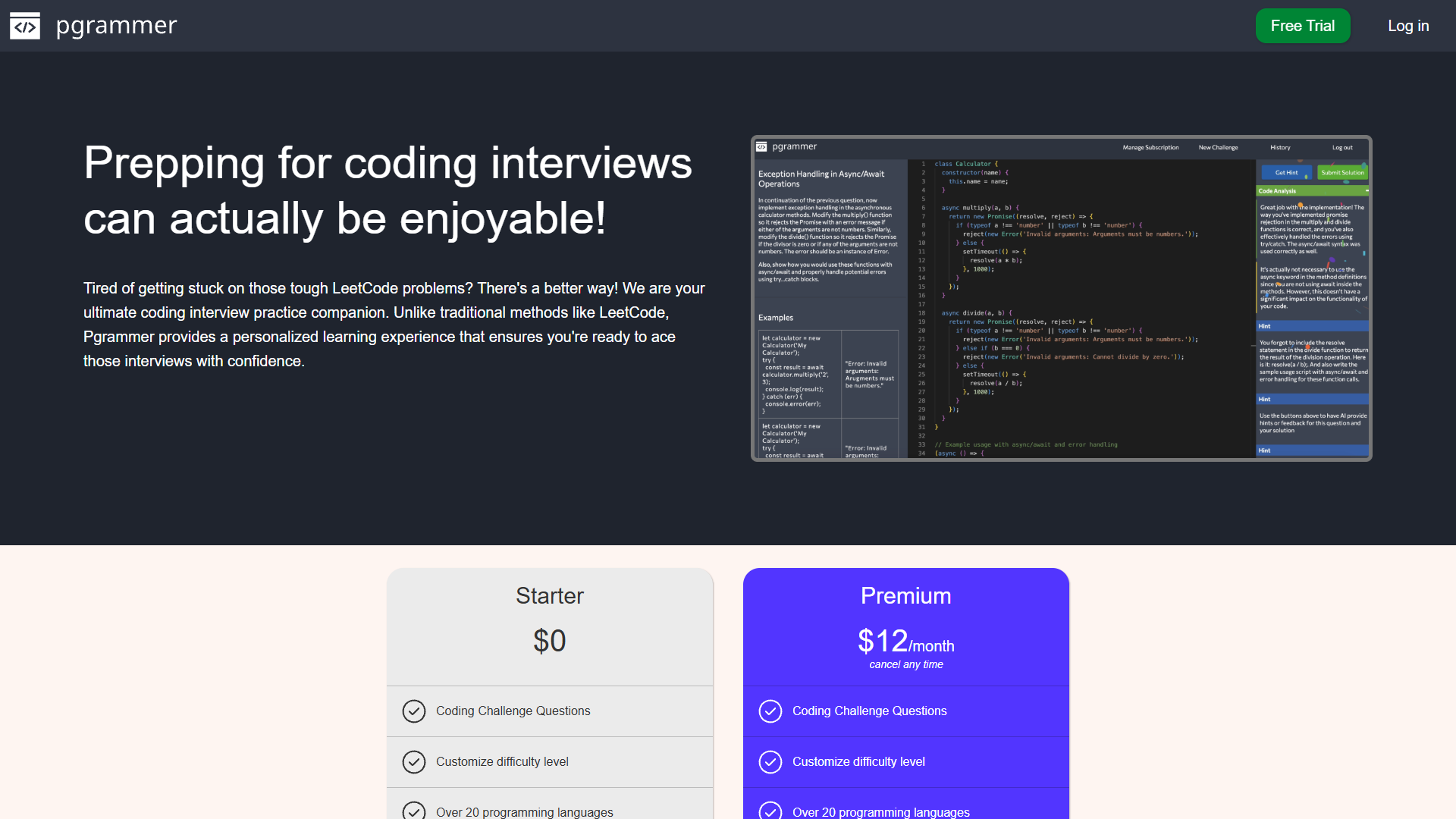Click the Starter $0 price
Screen dimensions: 1456x819
tap(550, 642)
